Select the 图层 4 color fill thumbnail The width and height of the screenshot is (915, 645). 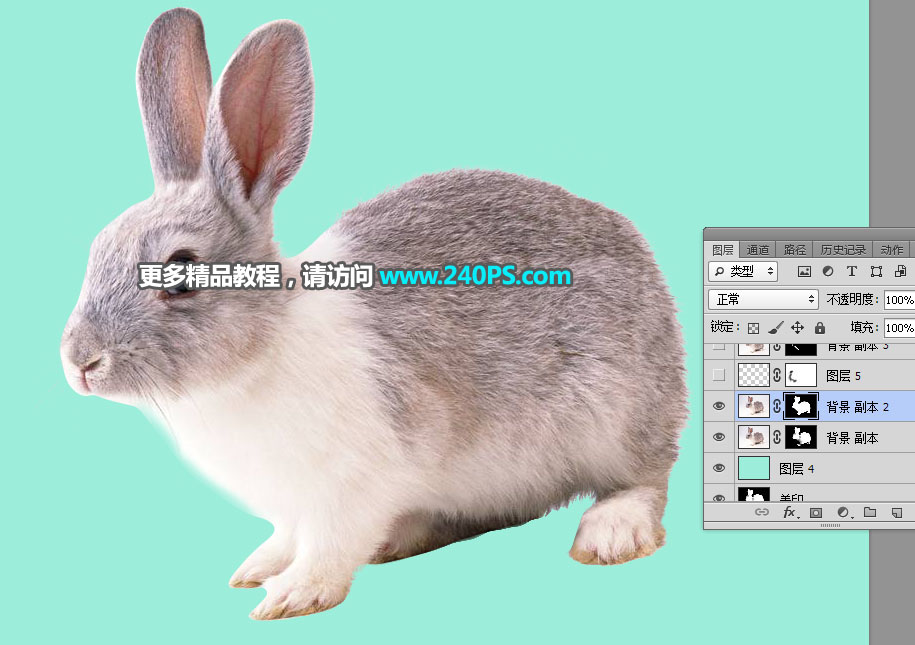pos(753,468)
